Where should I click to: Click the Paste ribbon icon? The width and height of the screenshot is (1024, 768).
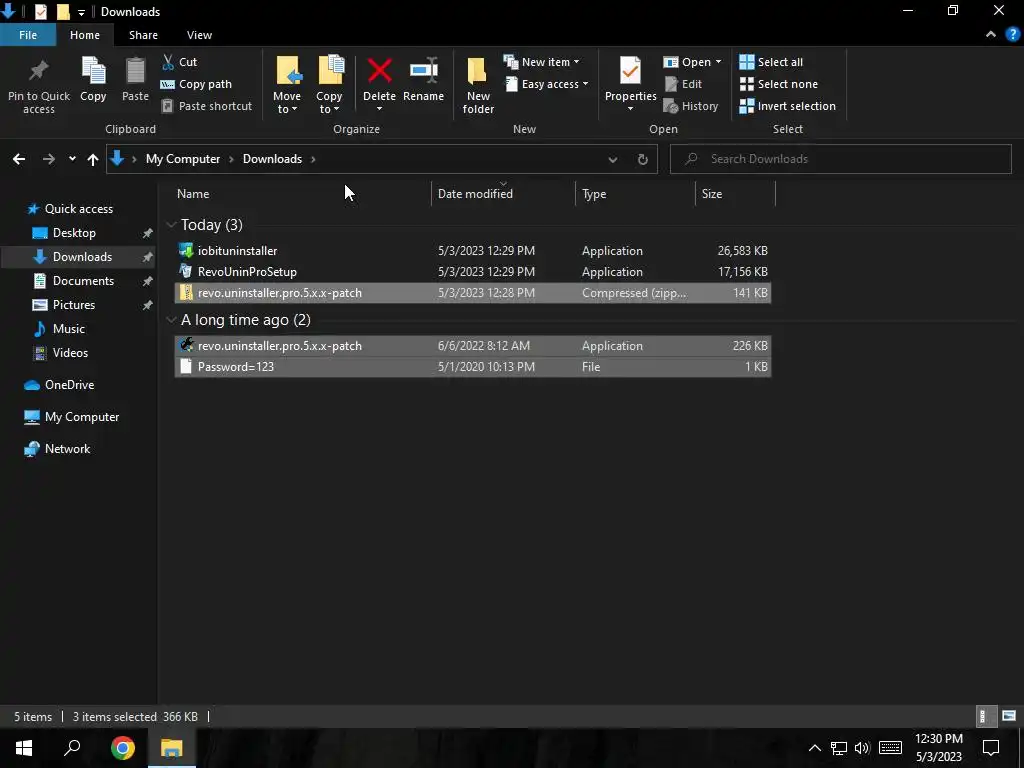point(135,71)
